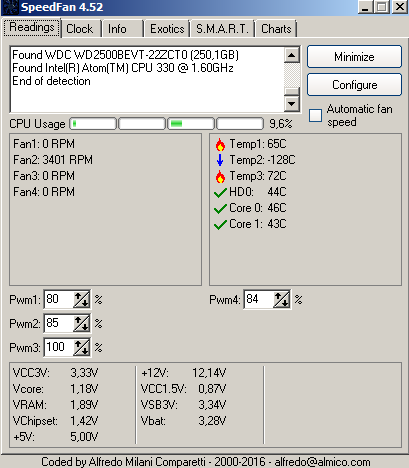Click the VCC3V 3,33V voltage value
This screenshot has width=409, height=468.
[x=84, y=373]
